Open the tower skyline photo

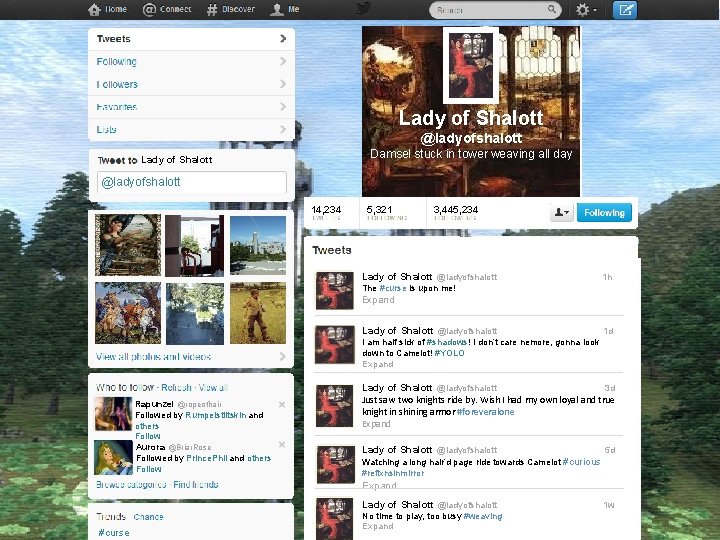(x=258, y=245)
